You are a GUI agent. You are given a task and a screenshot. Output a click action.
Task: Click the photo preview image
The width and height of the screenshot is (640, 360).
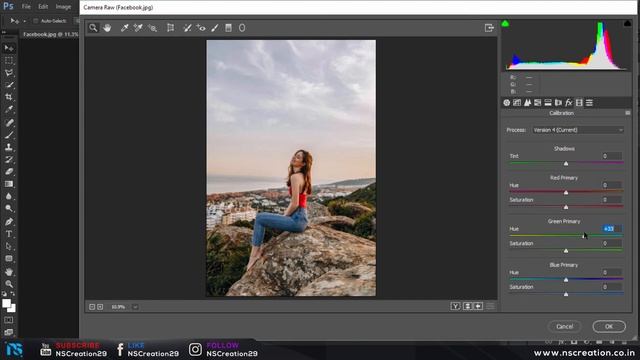(x=291, y=168)
